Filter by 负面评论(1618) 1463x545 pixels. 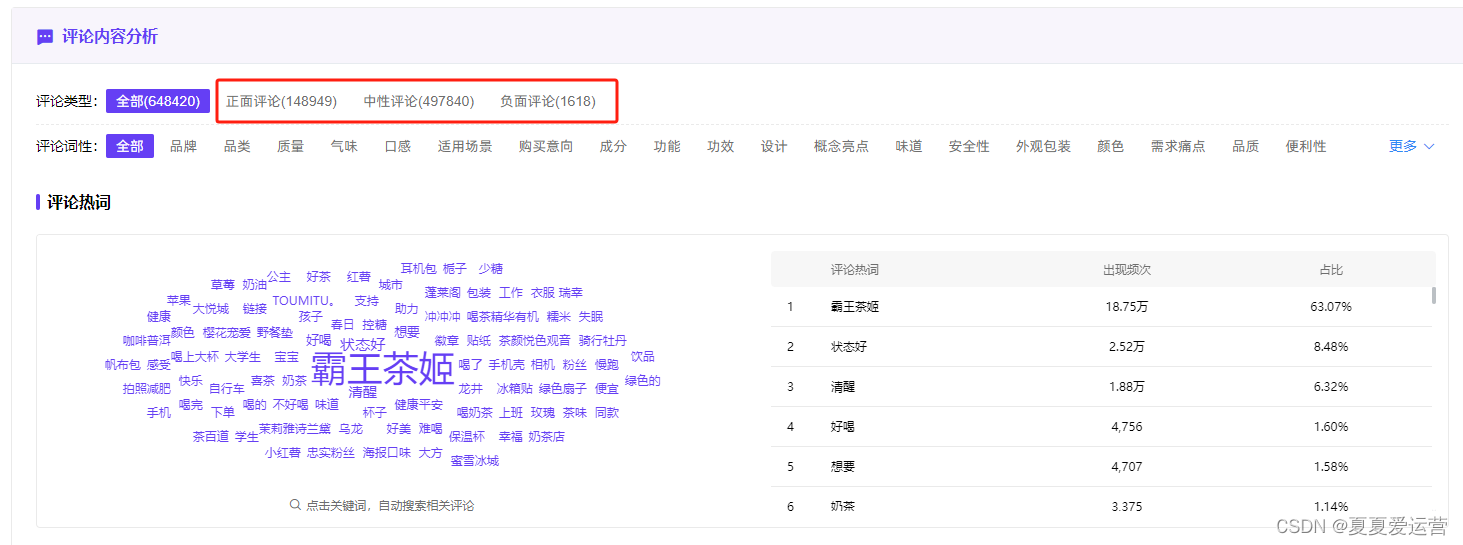pyautogui.click(x=548, y=101)
